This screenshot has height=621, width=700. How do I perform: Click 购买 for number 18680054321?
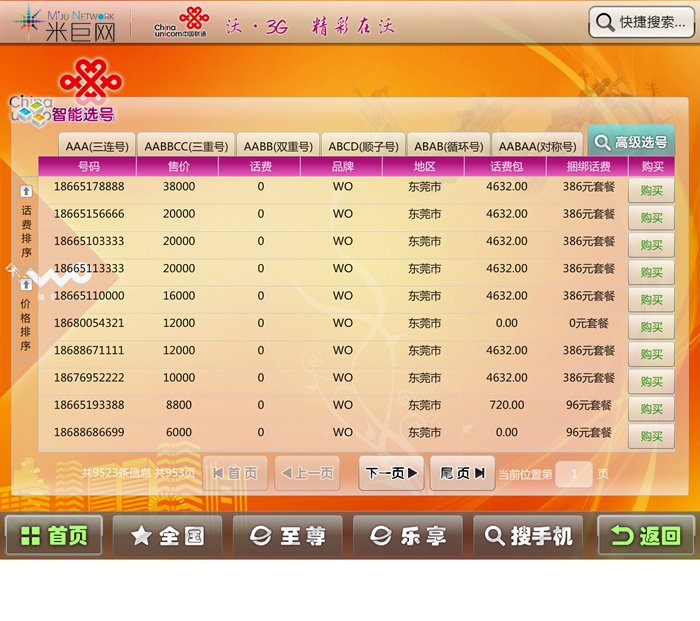(651, 327)
